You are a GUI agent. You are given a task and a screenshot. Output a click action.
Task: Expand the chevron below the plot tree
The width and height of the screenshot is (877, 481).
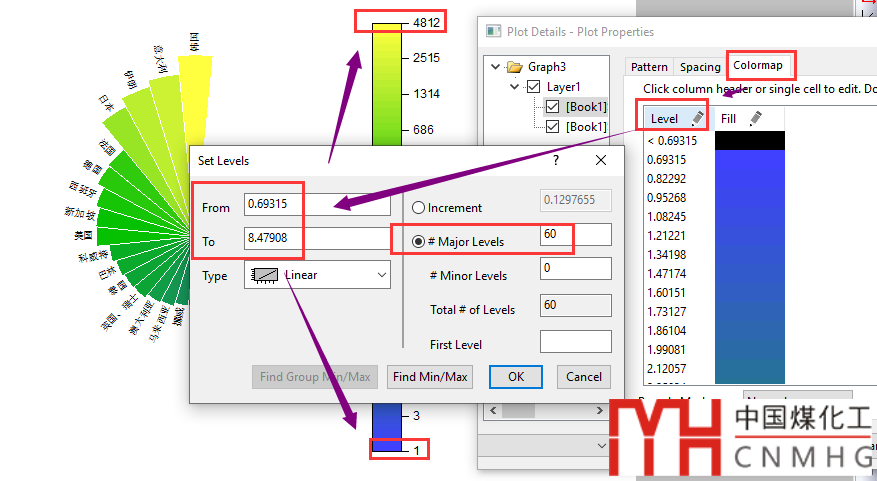tap(601, 446)
